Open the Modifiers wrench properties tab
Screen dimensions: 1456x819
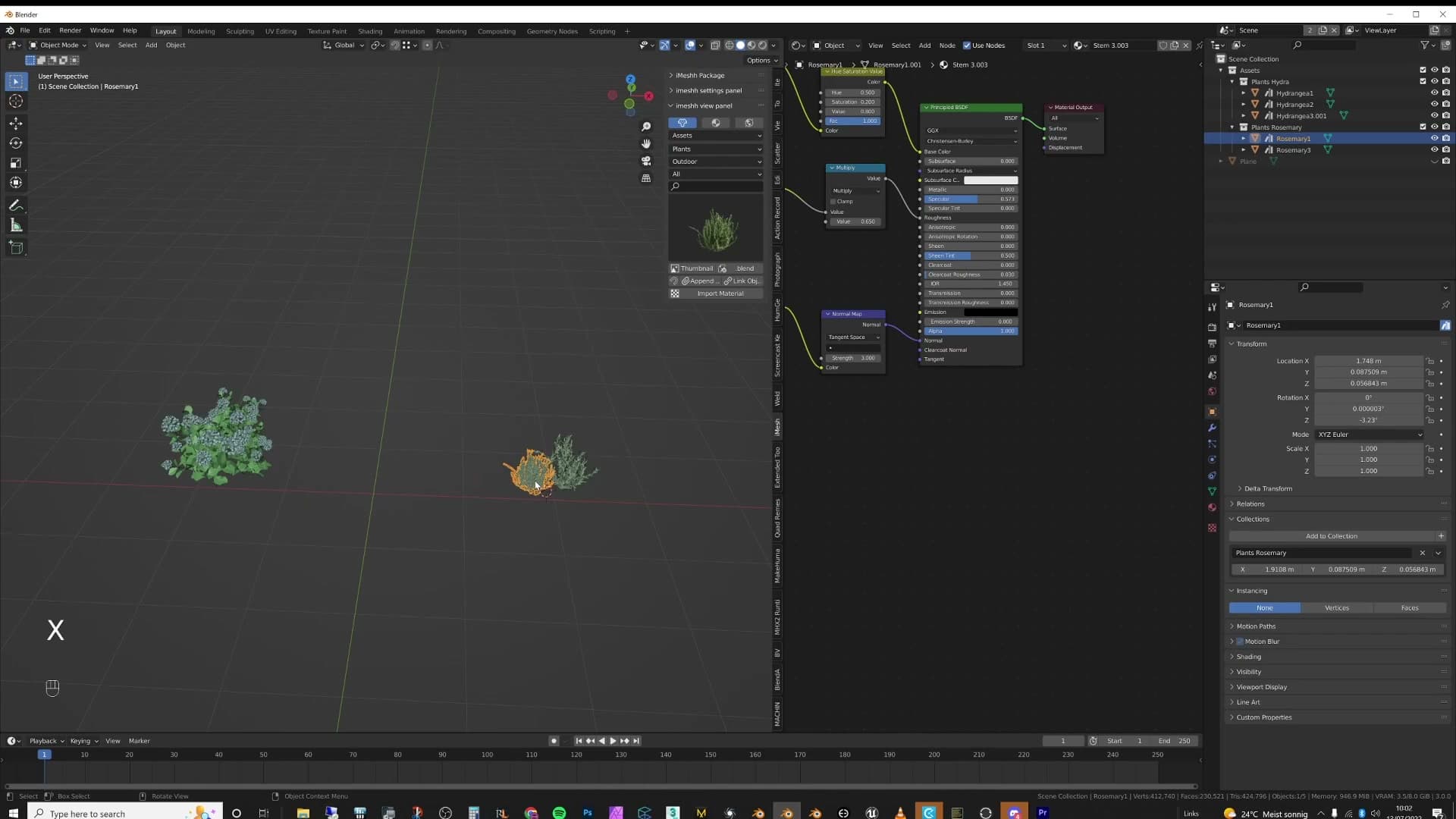(1212, 428)
